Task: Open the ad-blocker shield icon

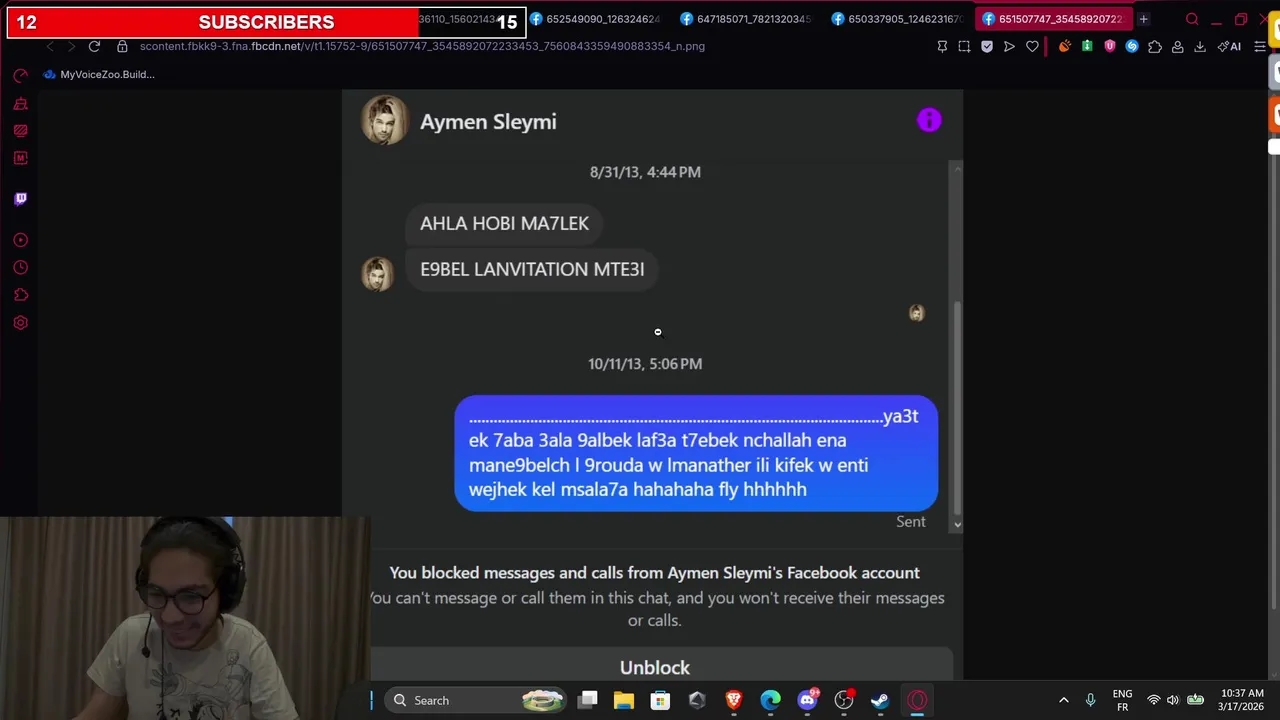Action: (987, 46)
